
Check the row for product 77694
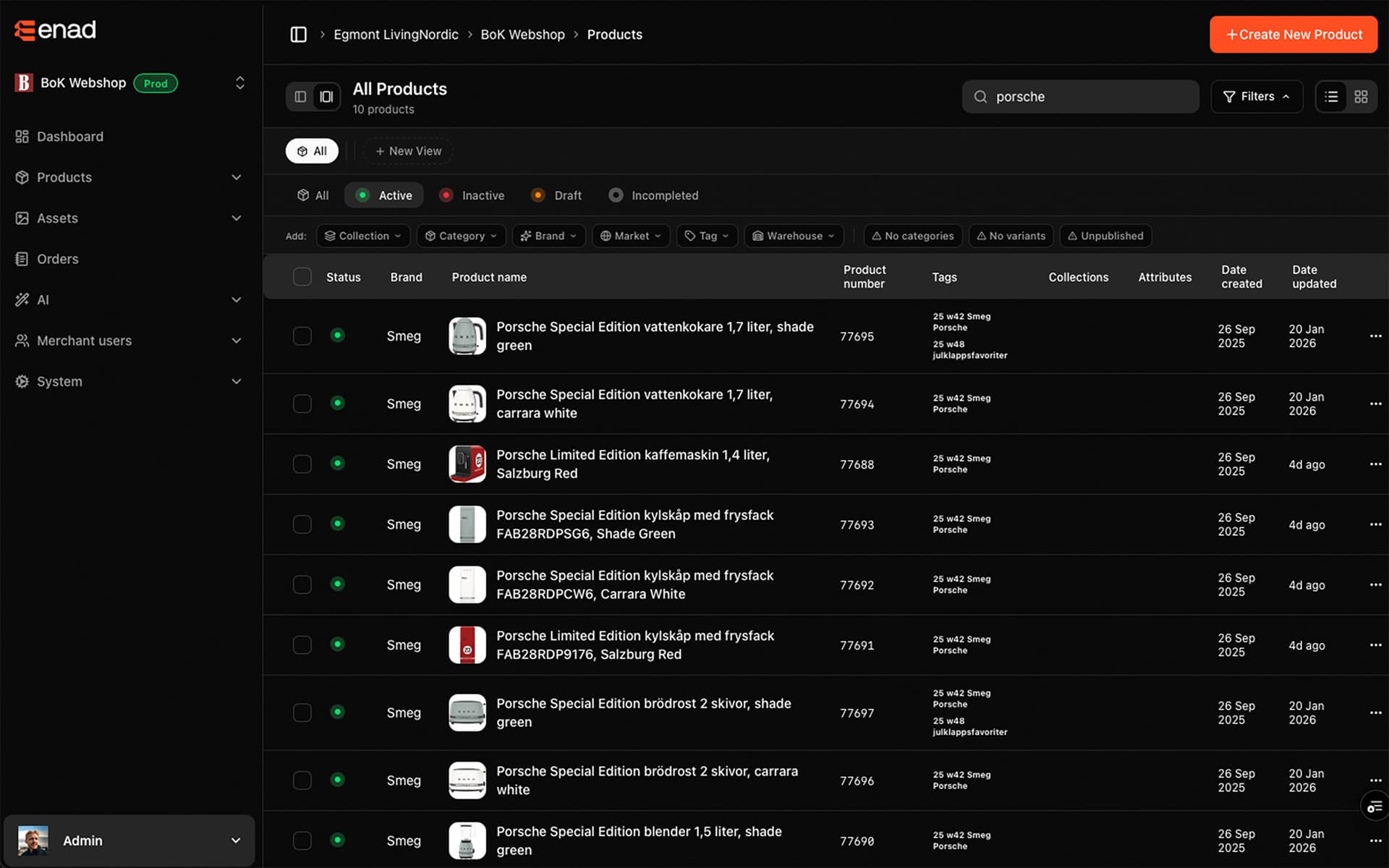pos(302,404)
